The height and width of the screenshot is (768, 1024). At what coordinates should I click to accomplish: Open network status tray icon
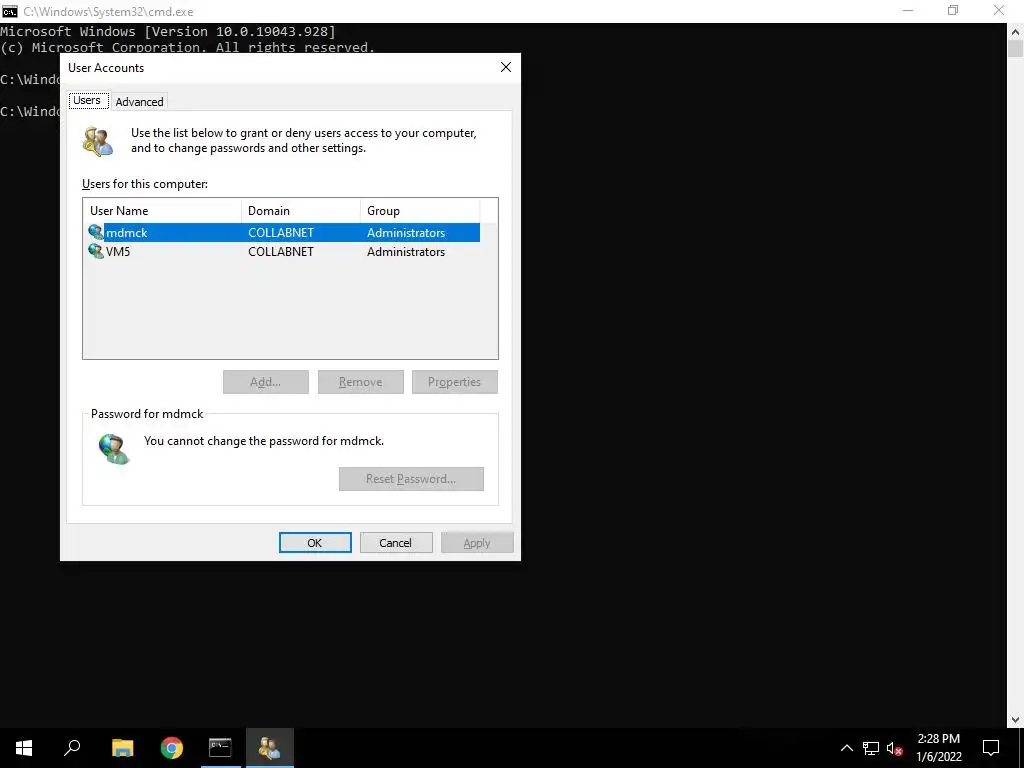pyautogui.click(x=871, y=748)
